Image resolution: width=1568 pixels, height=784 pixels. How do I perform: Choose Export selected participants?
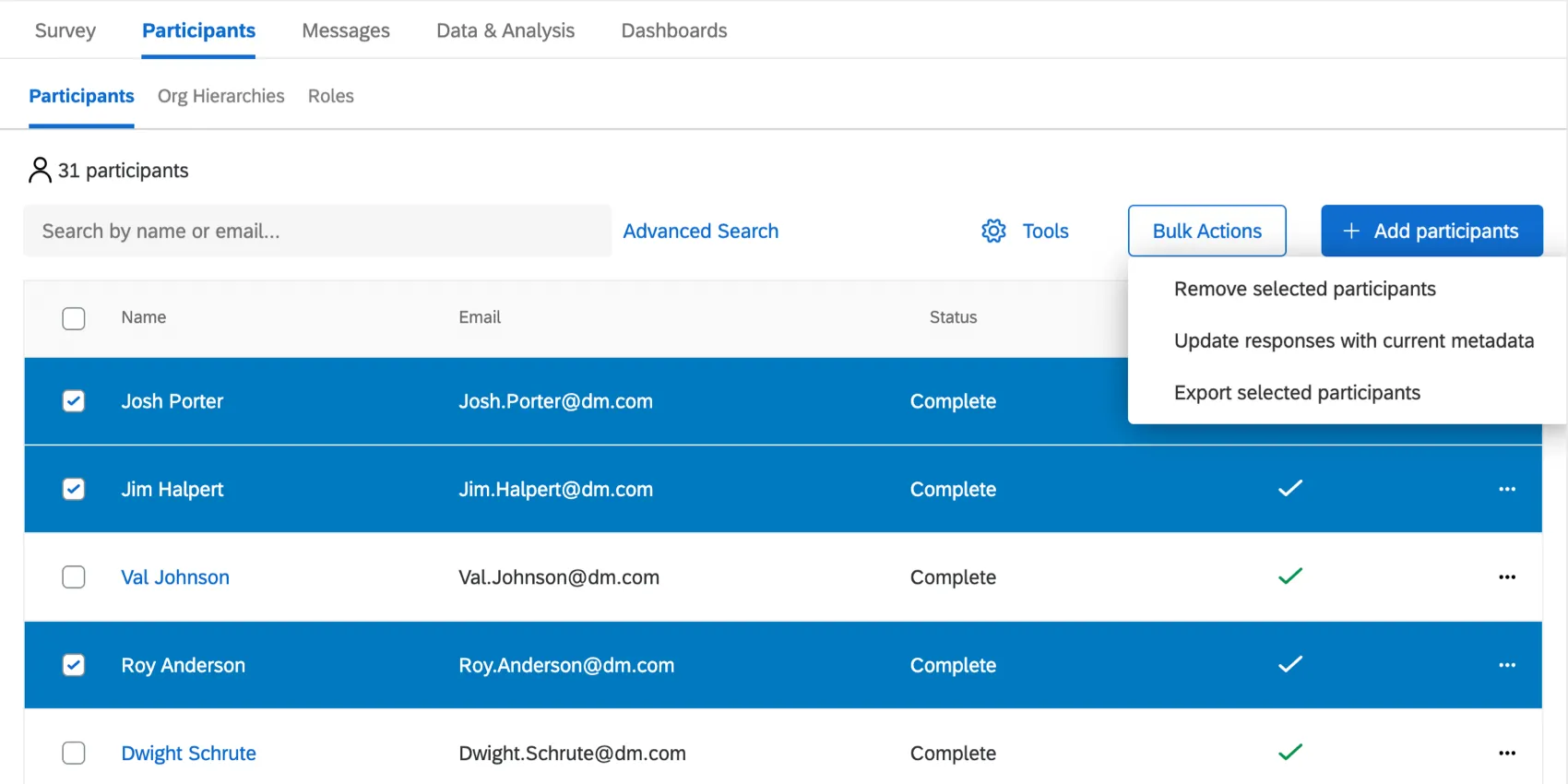[x=1297, y=393]
